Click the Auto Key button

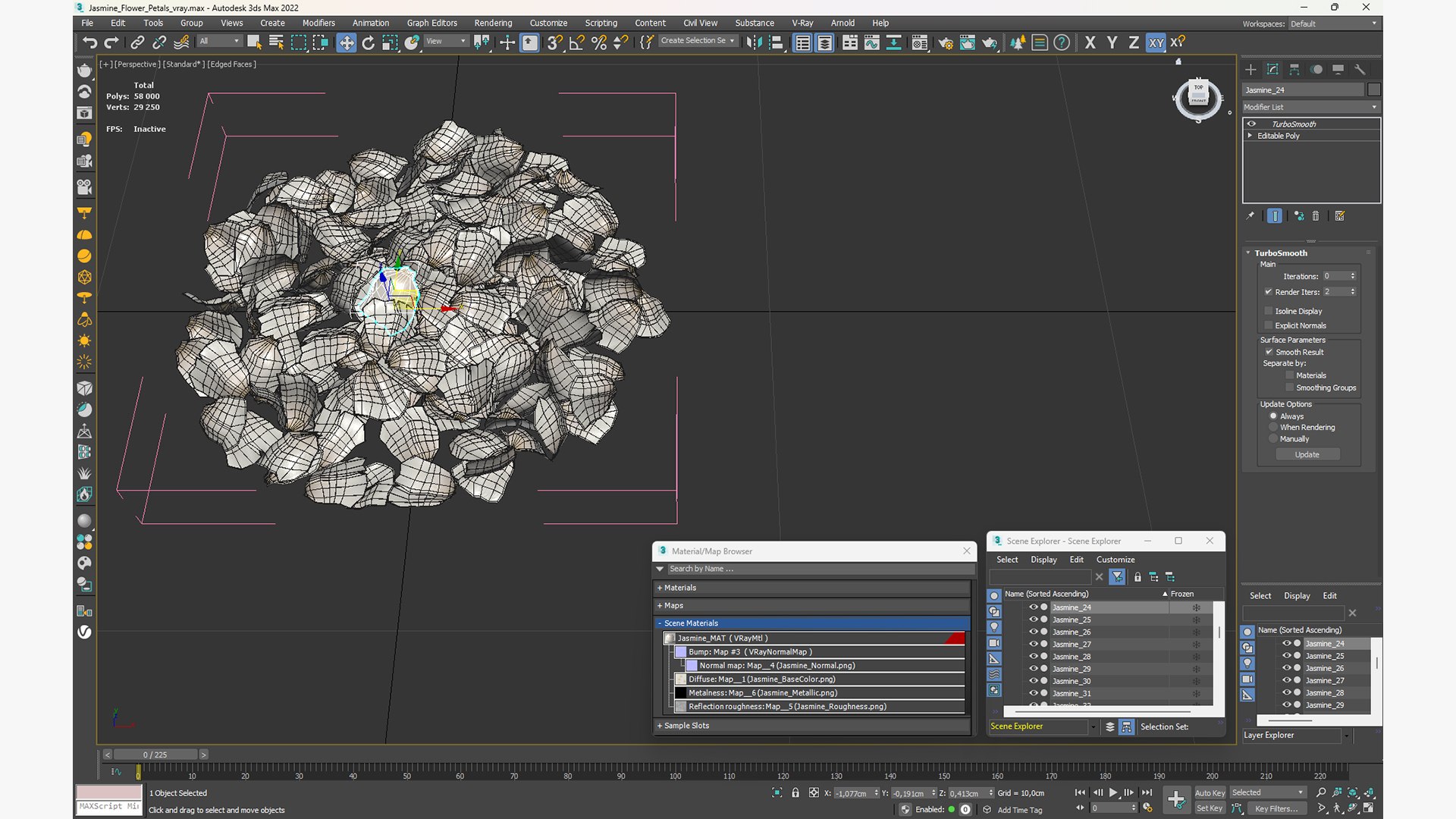(1210, 793)
